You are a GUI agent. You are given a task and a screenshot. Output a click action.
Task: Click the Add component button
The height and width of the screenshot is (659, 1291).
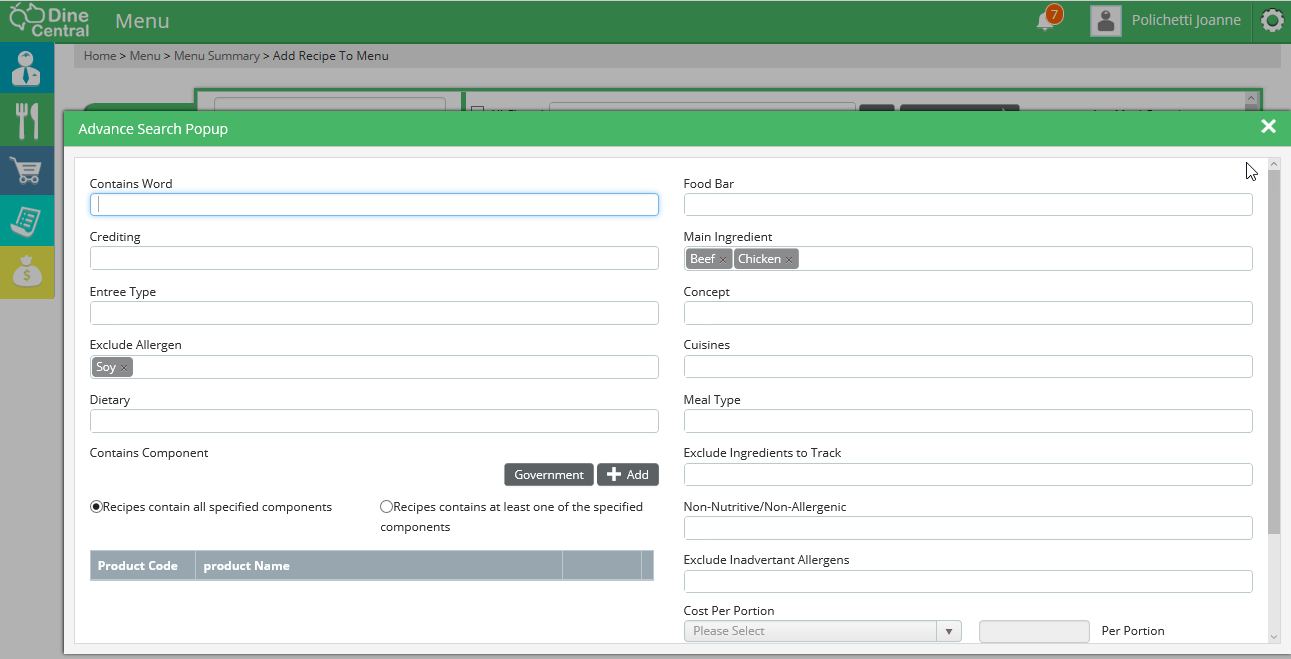628,475
